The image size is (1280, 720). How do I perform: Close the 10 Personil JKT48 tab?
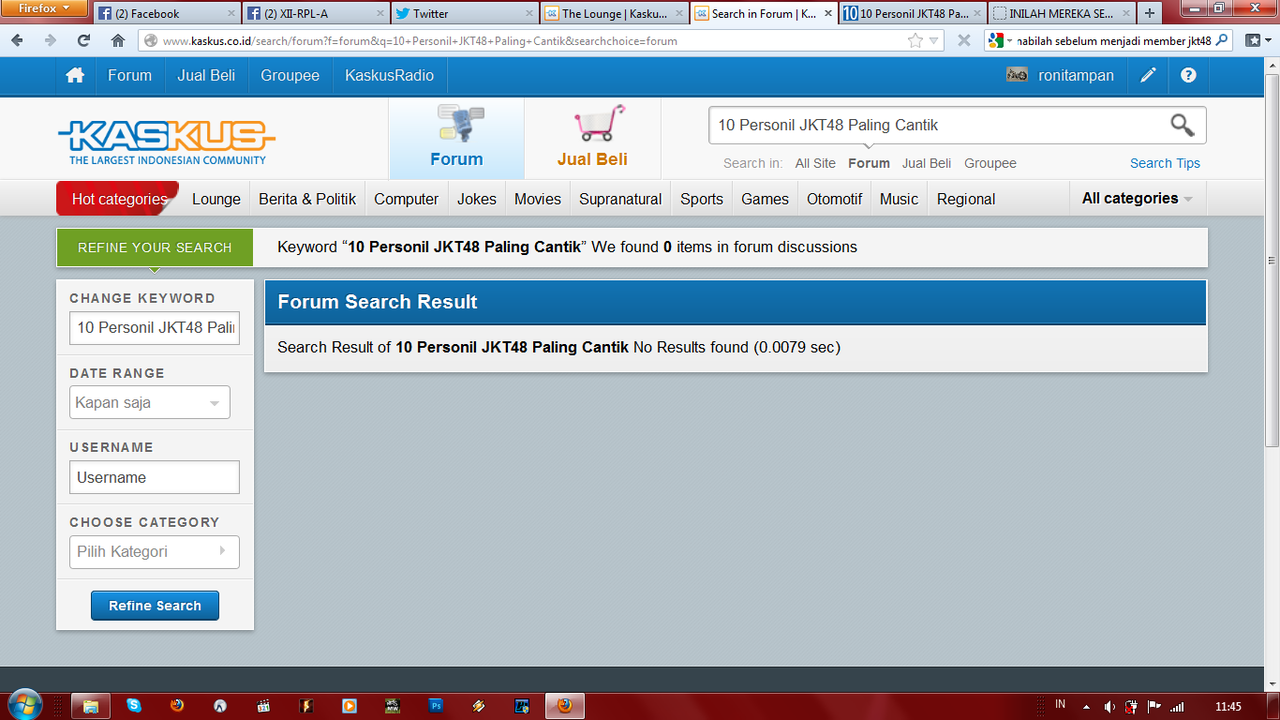point(978,13)
